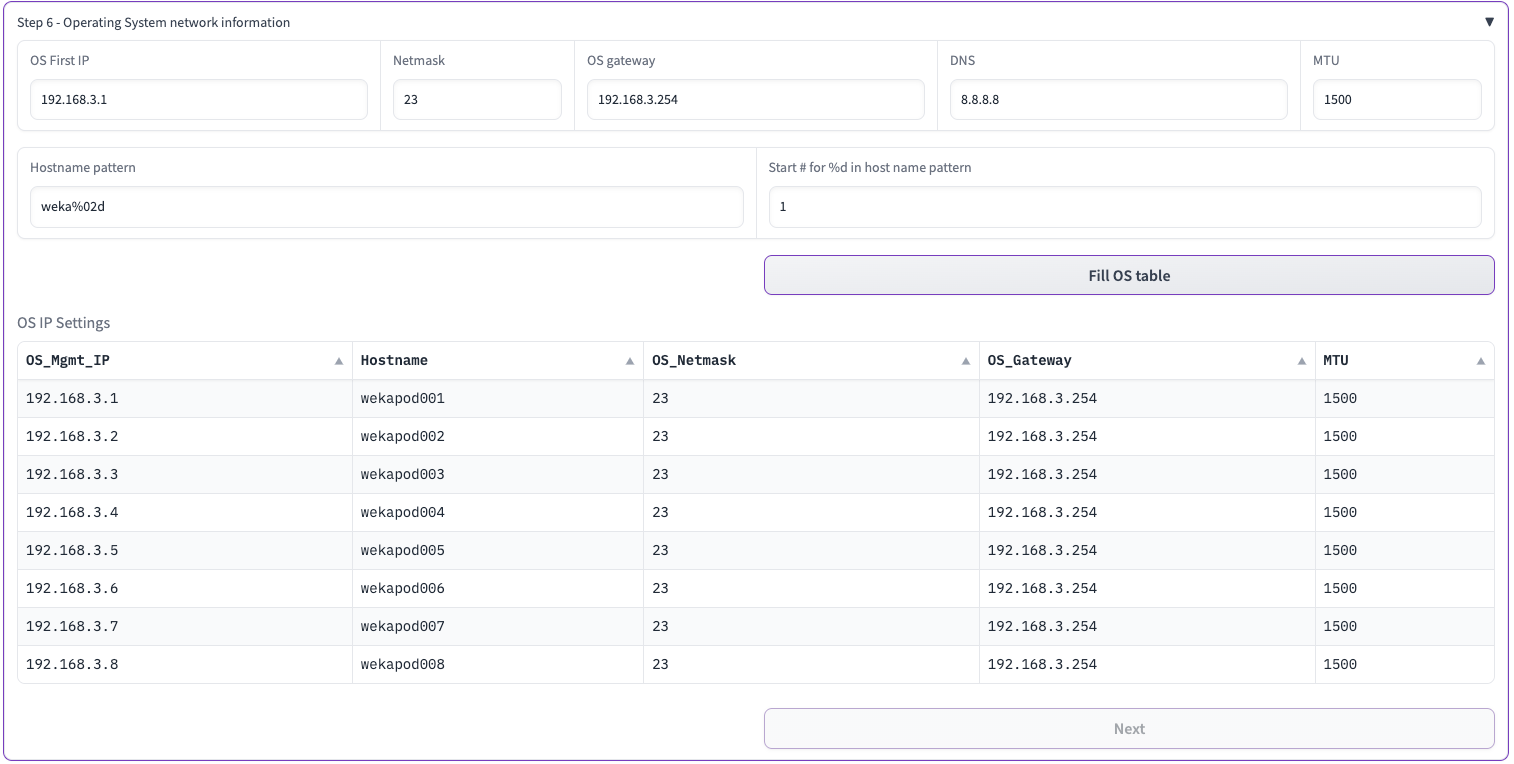This screenshot has width=1514, height=764.
Task: Click into the OS gateway field
Action: tap(755, 100)
